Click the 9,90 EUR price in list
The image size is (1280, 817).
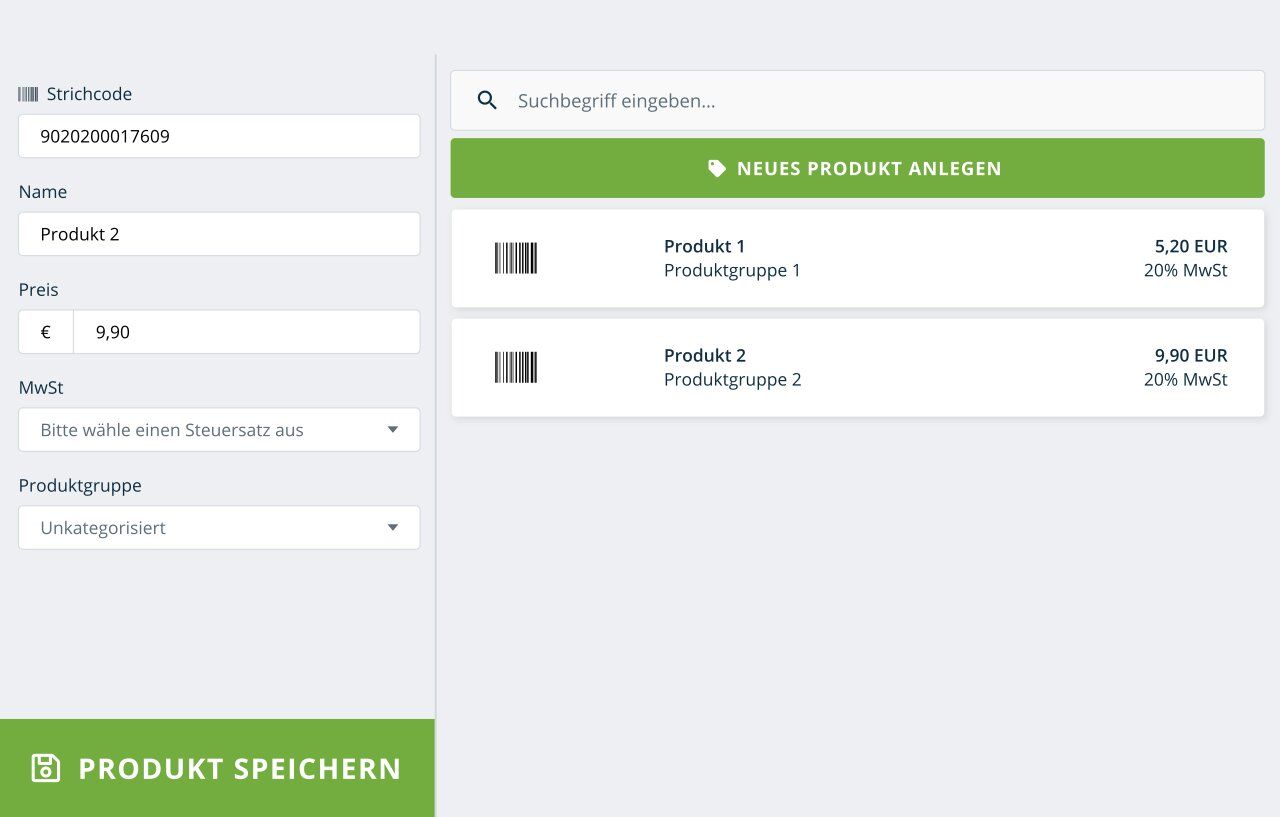click(x=1190, y=355)
